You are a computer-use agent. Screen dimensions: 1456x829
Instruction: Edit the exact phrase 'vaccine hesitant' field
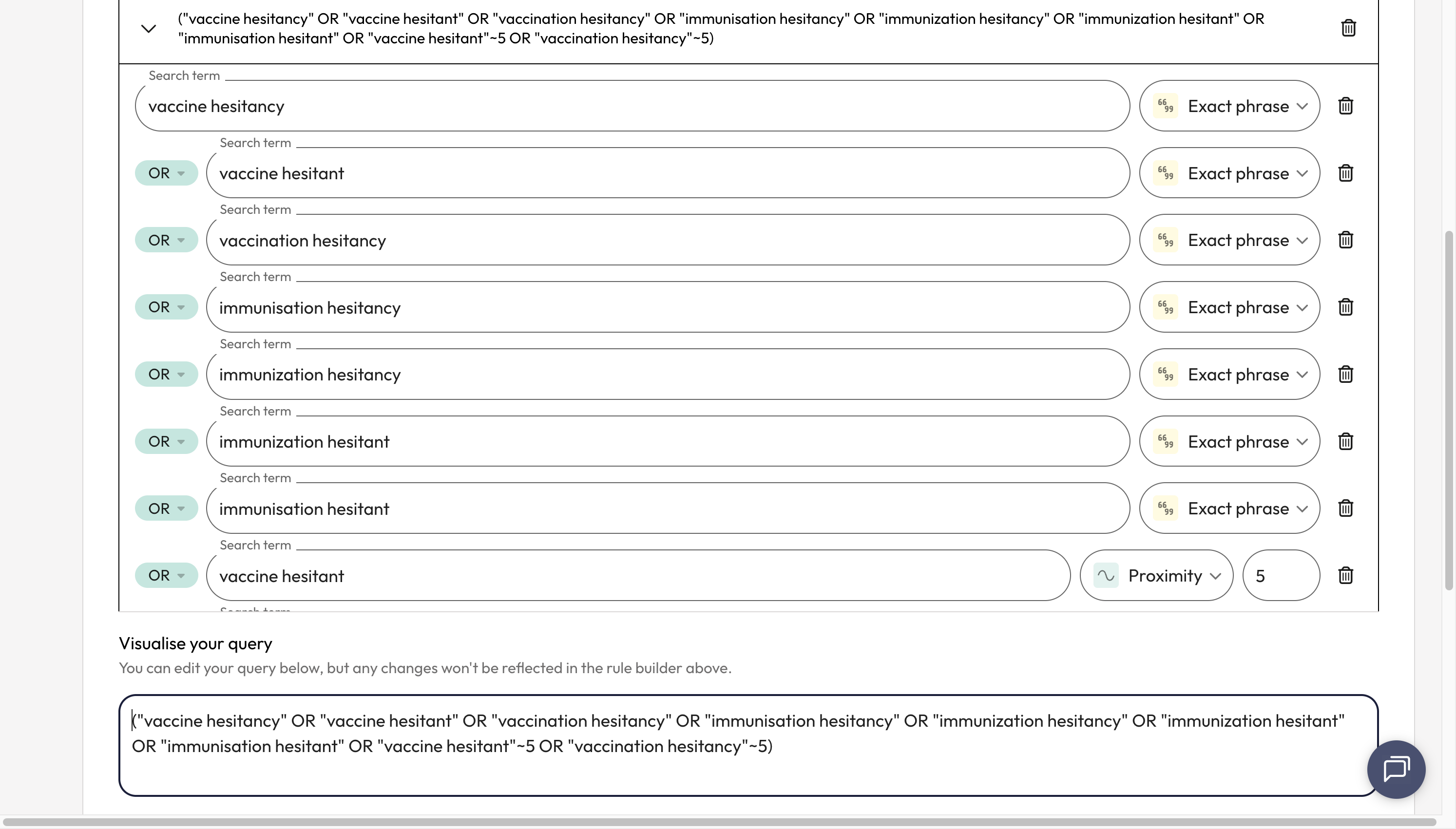click(668, 173)
